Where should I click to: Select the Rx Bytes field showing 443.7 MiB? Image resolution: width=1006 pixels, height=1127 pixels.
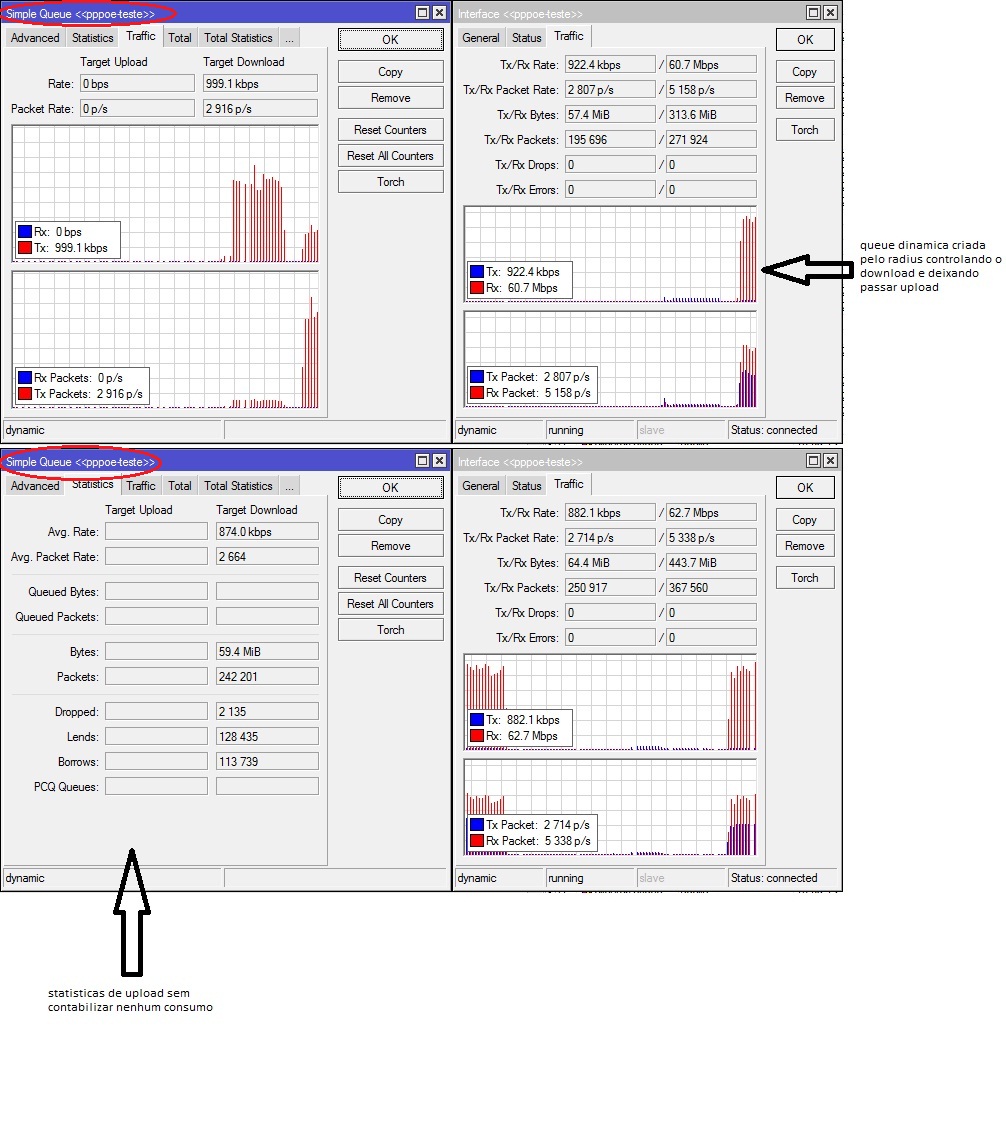711,563
